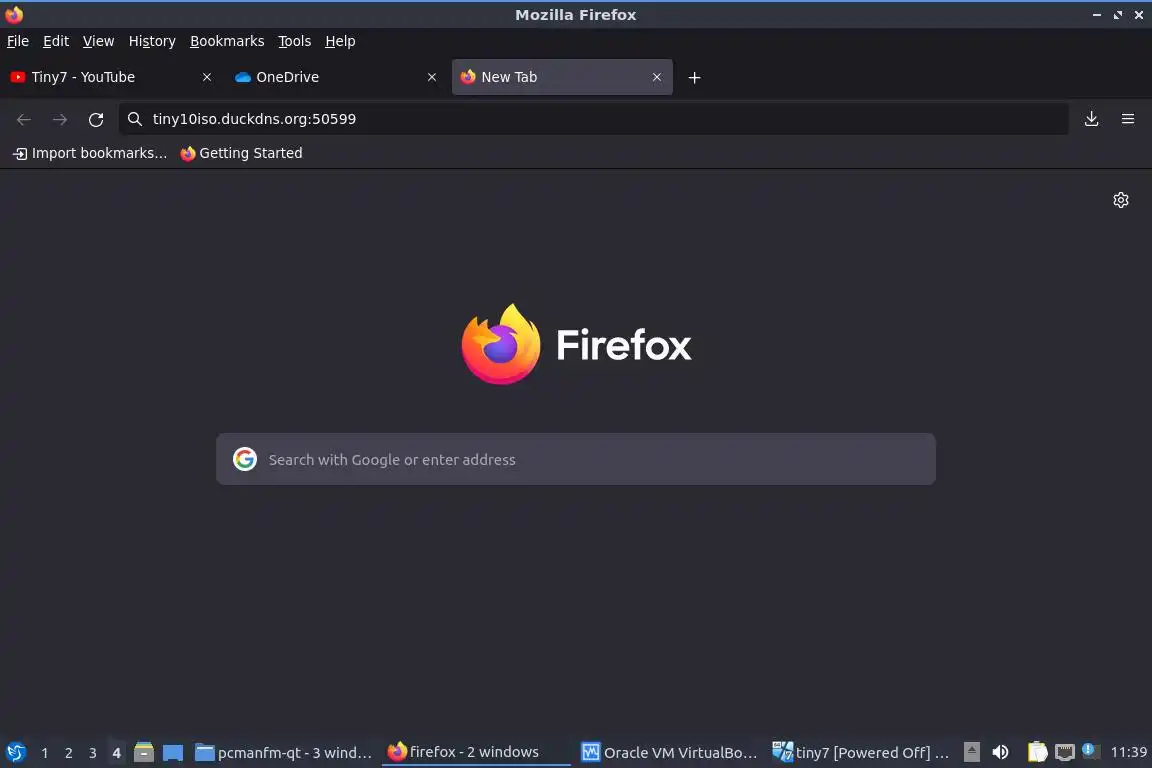Click the Search with Google field
The width and height of the screenshot is (1152, 768).
[x=576, y=459]
